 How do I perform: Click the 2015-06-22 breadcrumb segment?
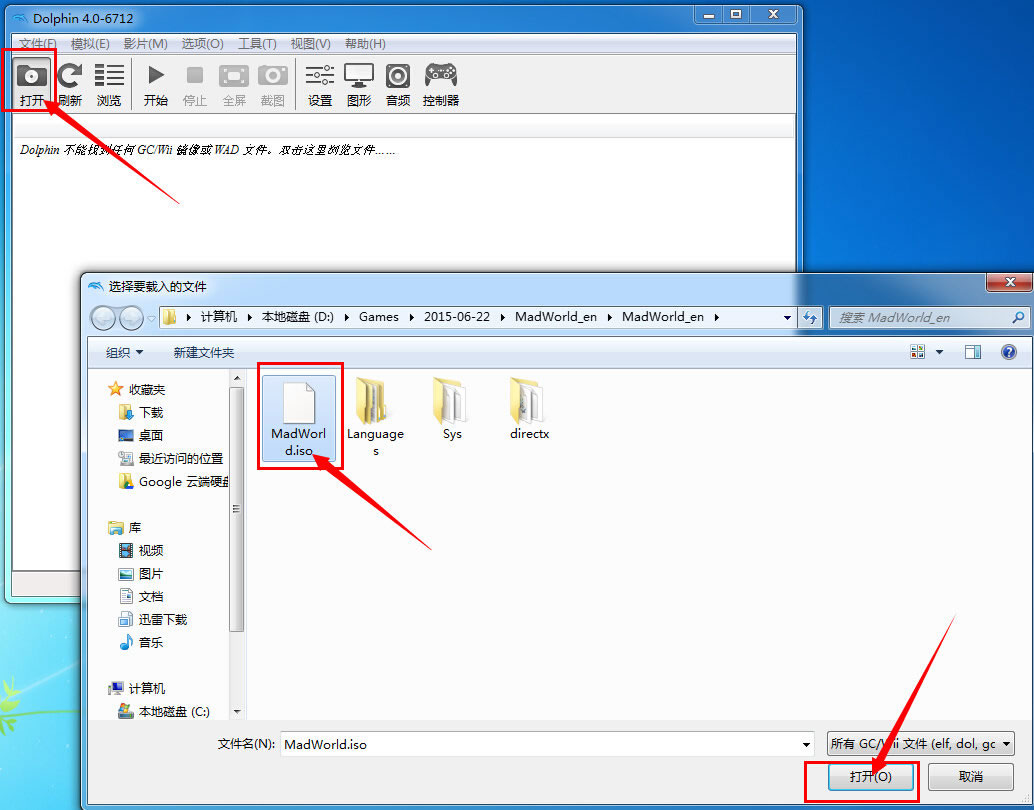pyautogui.click(x=457, y=317)
